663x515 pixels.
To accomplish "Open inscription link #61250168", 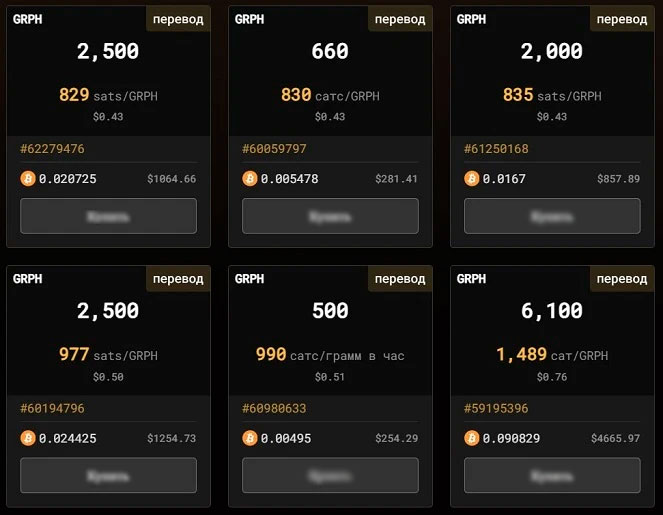I will pyautogui.click(x=496, y=149).
